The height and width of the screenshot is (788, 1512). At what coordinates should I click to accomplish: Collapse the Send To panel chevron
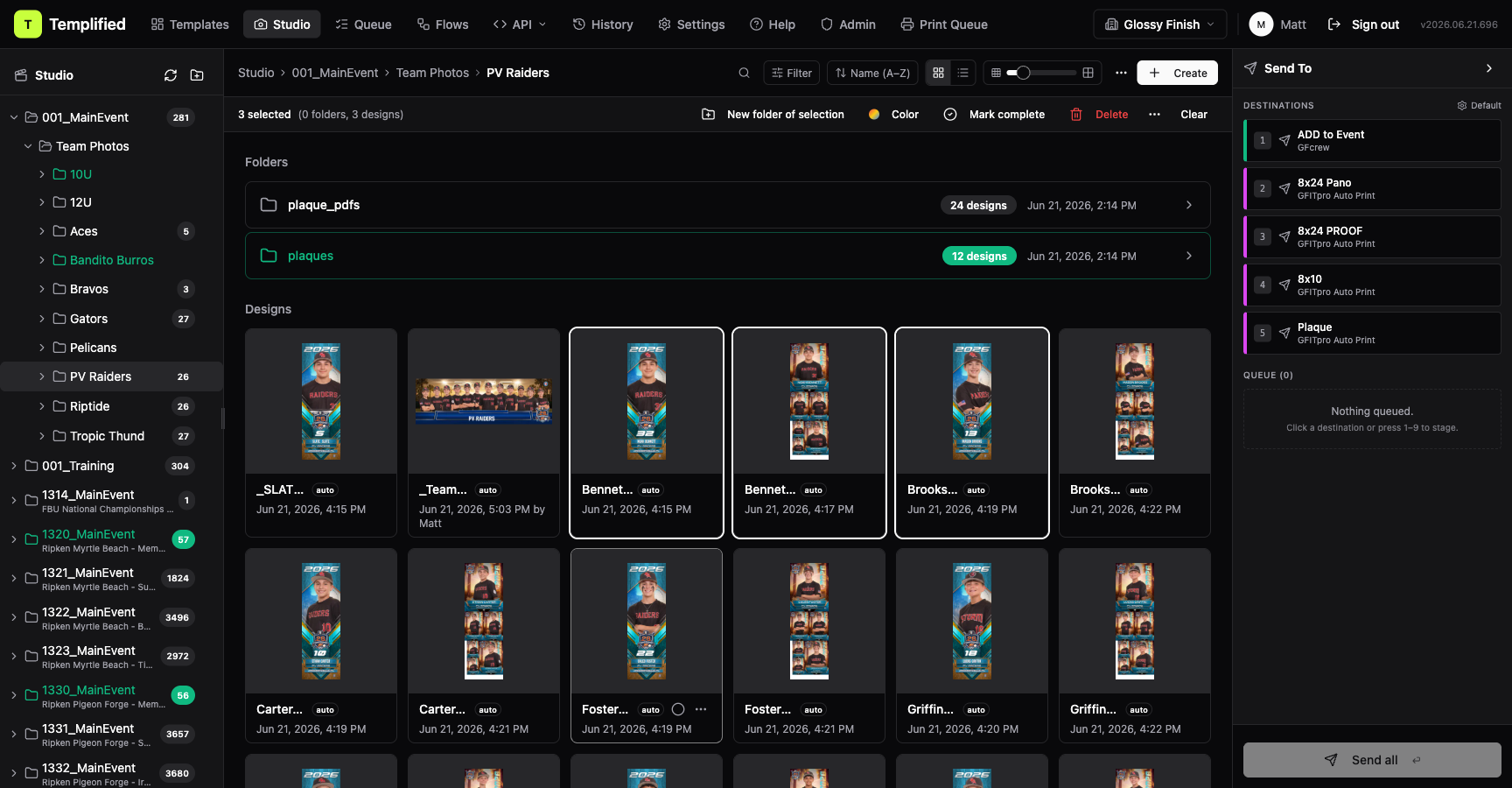(1489, 68)
